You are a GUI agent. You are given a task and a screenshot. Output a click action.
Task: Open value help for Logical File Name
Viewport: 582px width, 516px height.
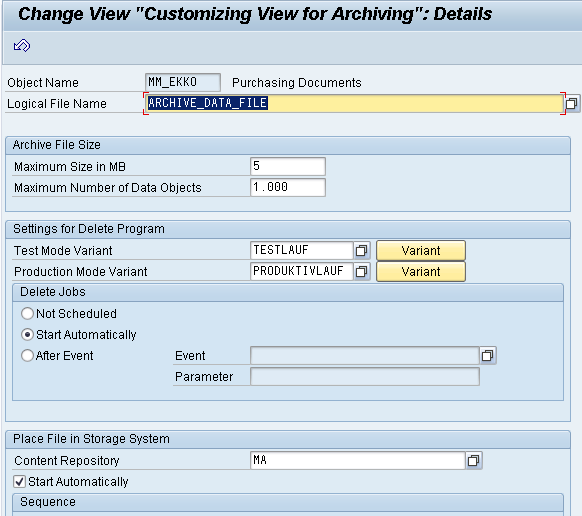[572, 103]
